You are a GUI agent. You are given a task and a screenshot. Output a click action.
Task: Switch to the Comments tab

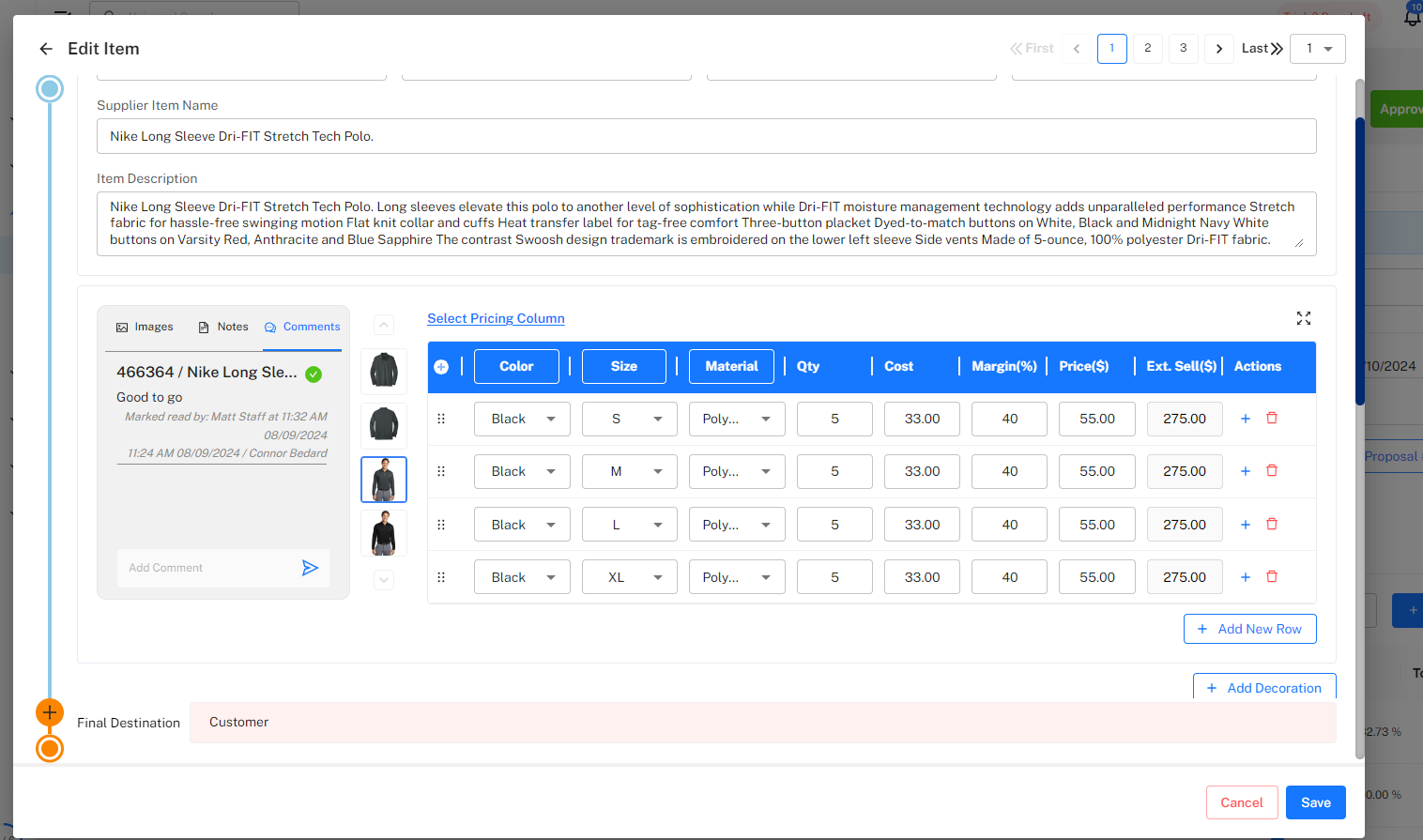coord(302,328)
